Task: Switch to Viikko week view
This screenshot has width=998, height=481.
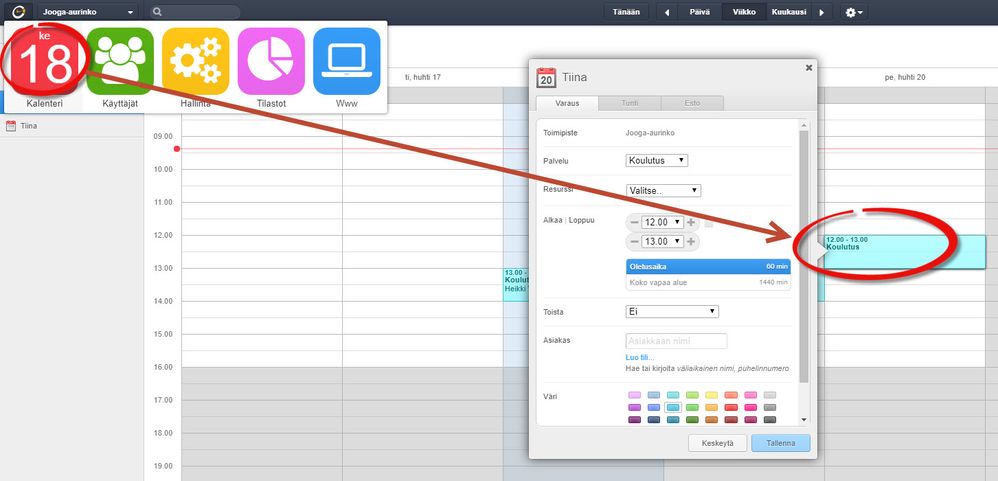Action: pos(744,12)
